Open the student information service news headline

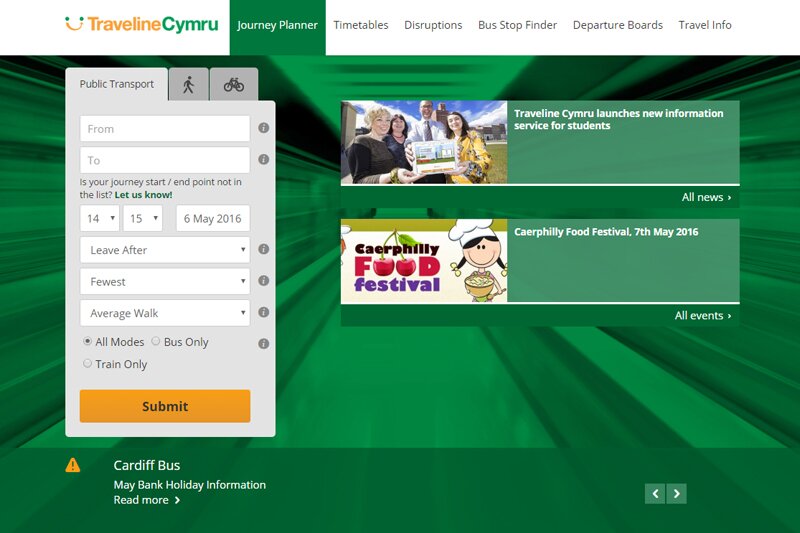(618, 119)
